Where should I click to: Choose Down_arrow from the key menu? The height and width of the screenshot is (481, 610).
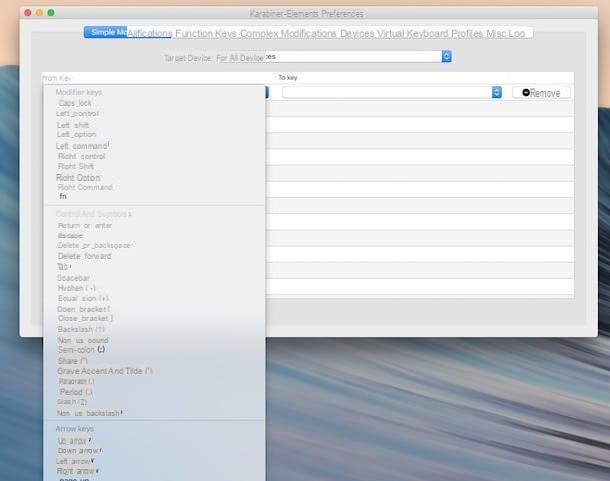tap(80, 451)
